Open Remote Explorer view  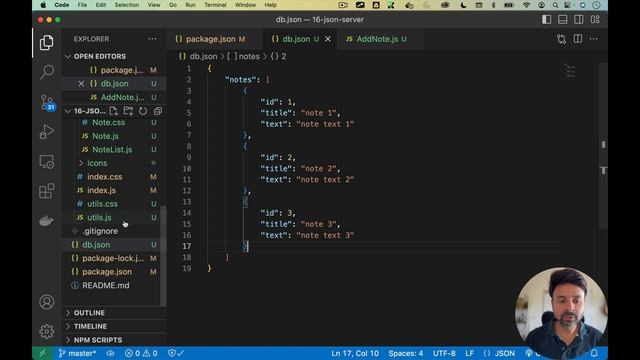[47, 162]
